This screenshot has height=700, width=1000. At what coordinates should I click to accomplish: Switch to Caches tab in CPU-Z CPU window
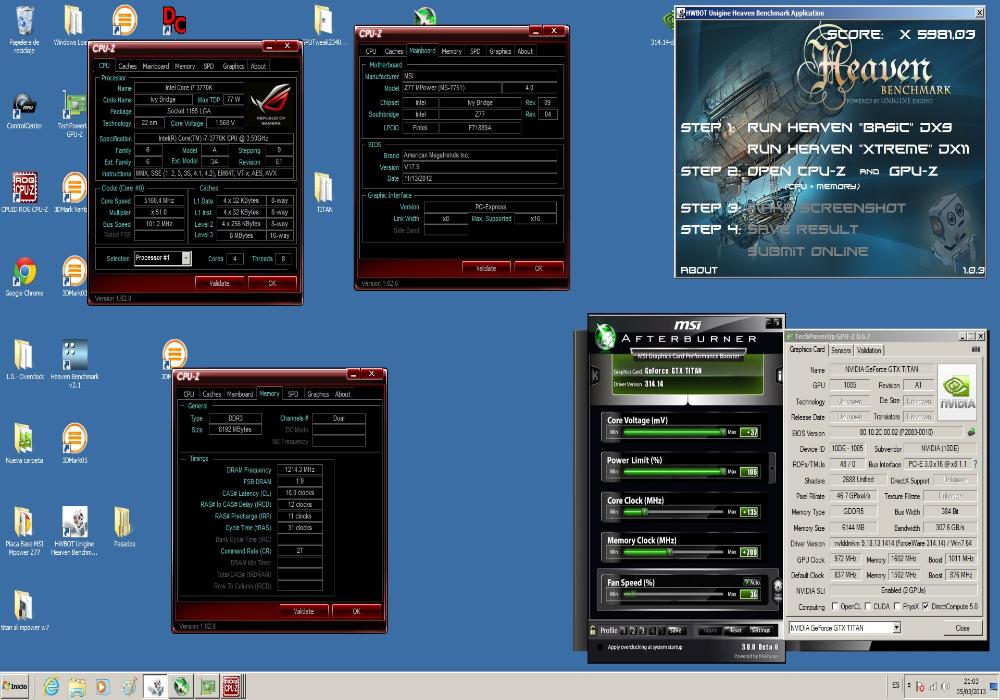tap(128, 66)
